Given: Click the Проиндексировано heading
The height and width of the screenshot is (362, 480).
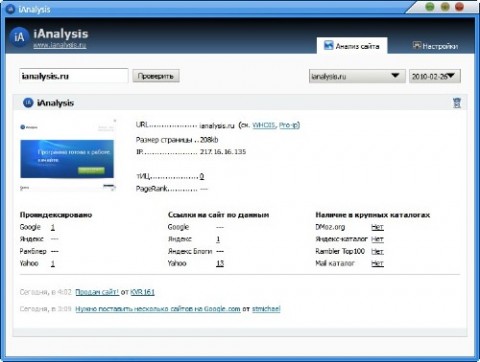Looking at the screenshot, I should (56, 215).
